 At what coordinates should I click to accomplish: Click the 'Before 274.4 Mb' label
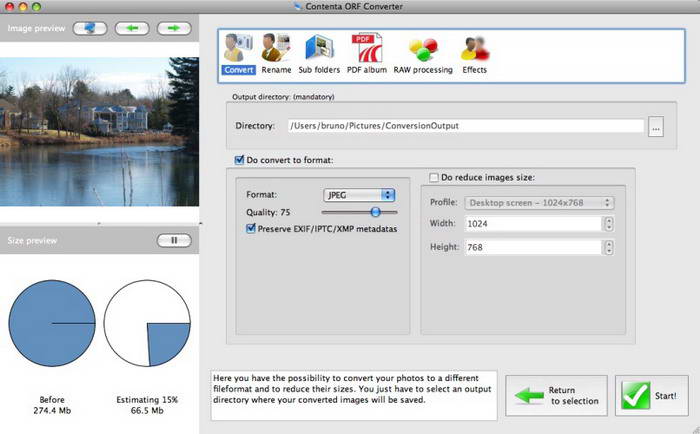point(52,405)
